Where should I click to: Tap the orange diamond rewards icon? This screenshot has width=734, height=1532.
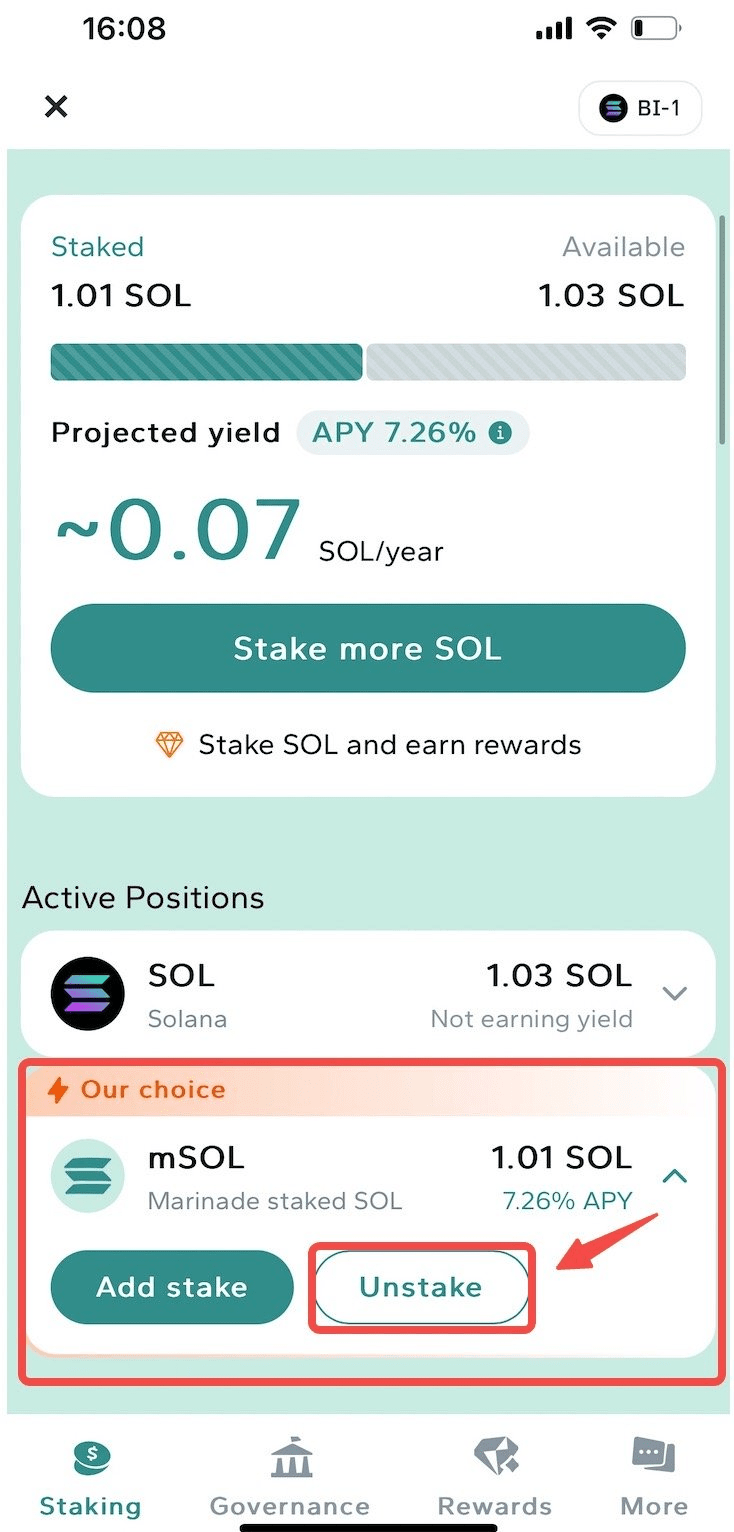tap(168, 745)
